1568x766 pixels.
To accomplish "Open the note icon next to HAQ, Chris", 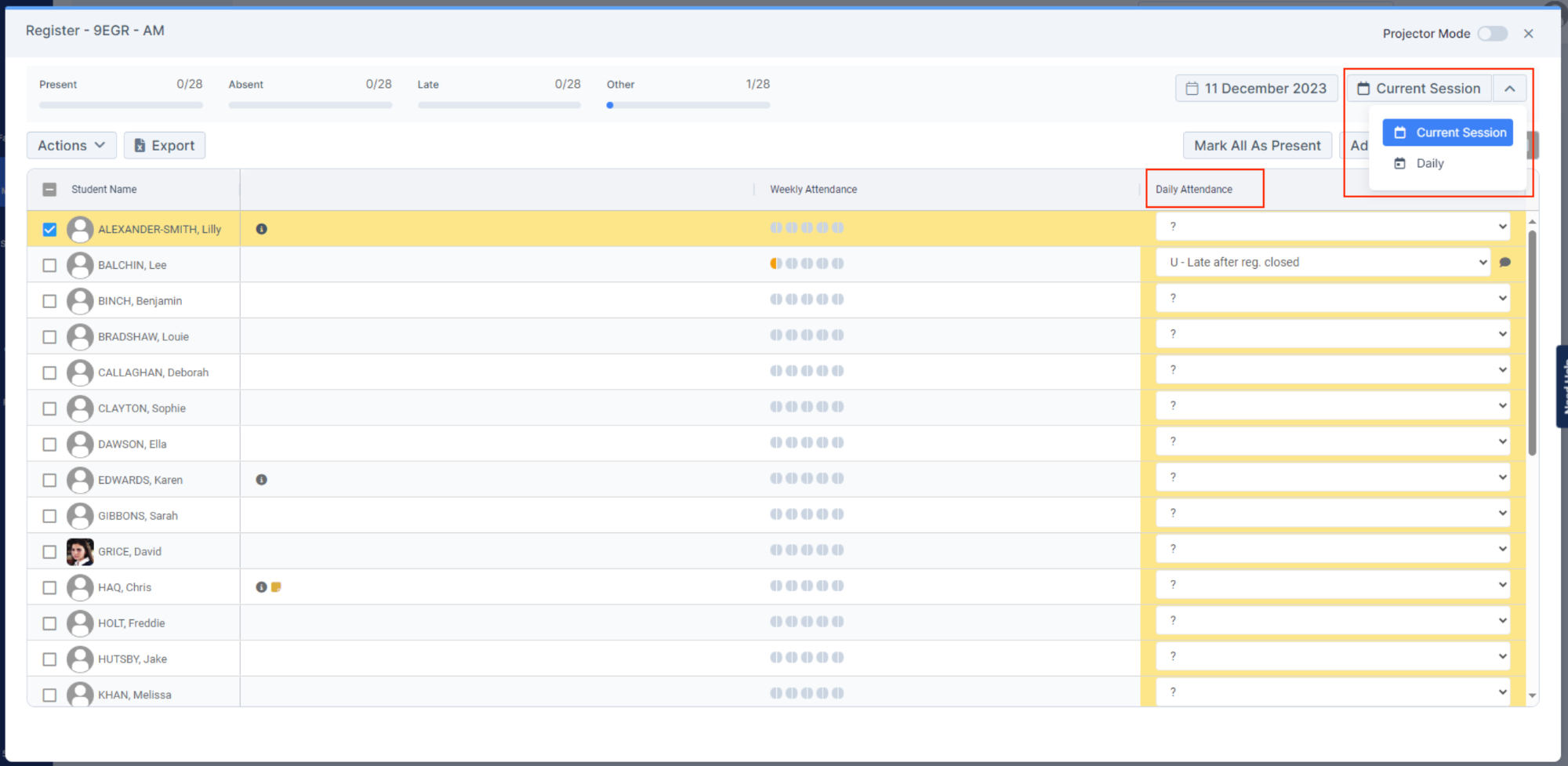I will pyautogui.click(x=274, y=586).
